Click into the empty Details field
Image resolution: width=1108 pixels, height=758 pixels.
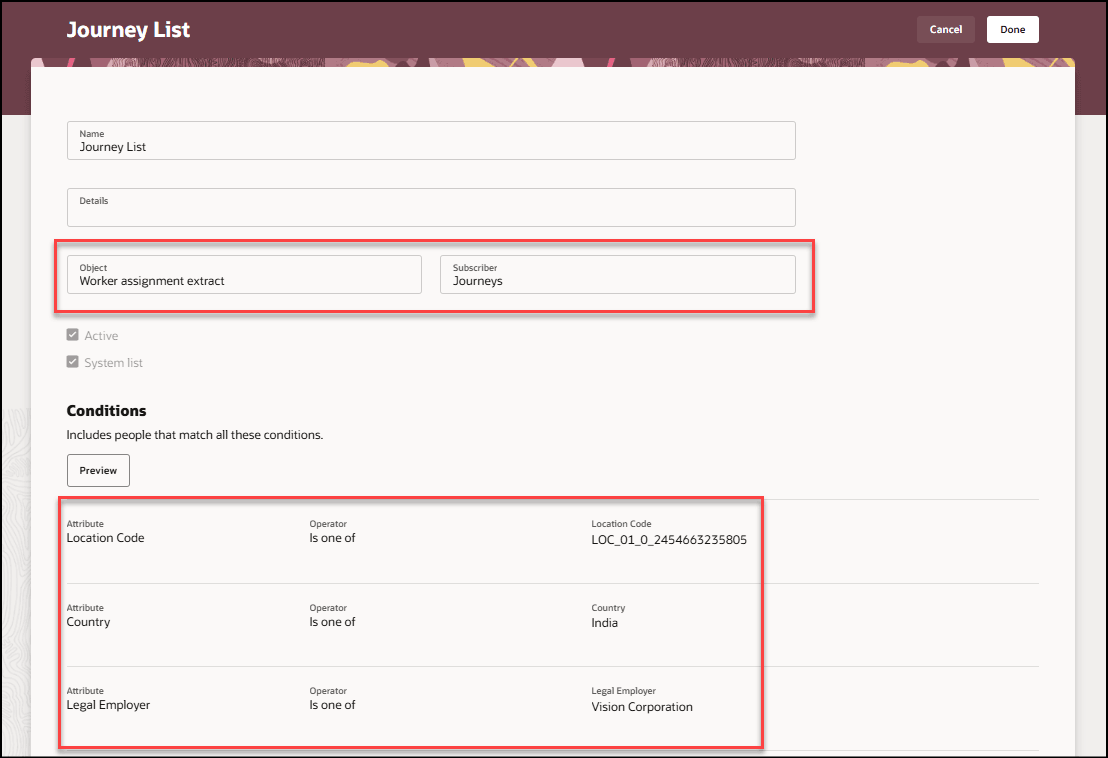coord(431,208)
